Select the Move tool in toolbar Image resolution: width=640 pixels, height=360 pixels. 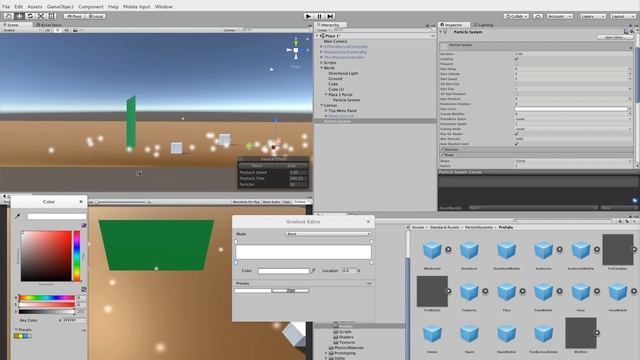[x=20, y=16]
